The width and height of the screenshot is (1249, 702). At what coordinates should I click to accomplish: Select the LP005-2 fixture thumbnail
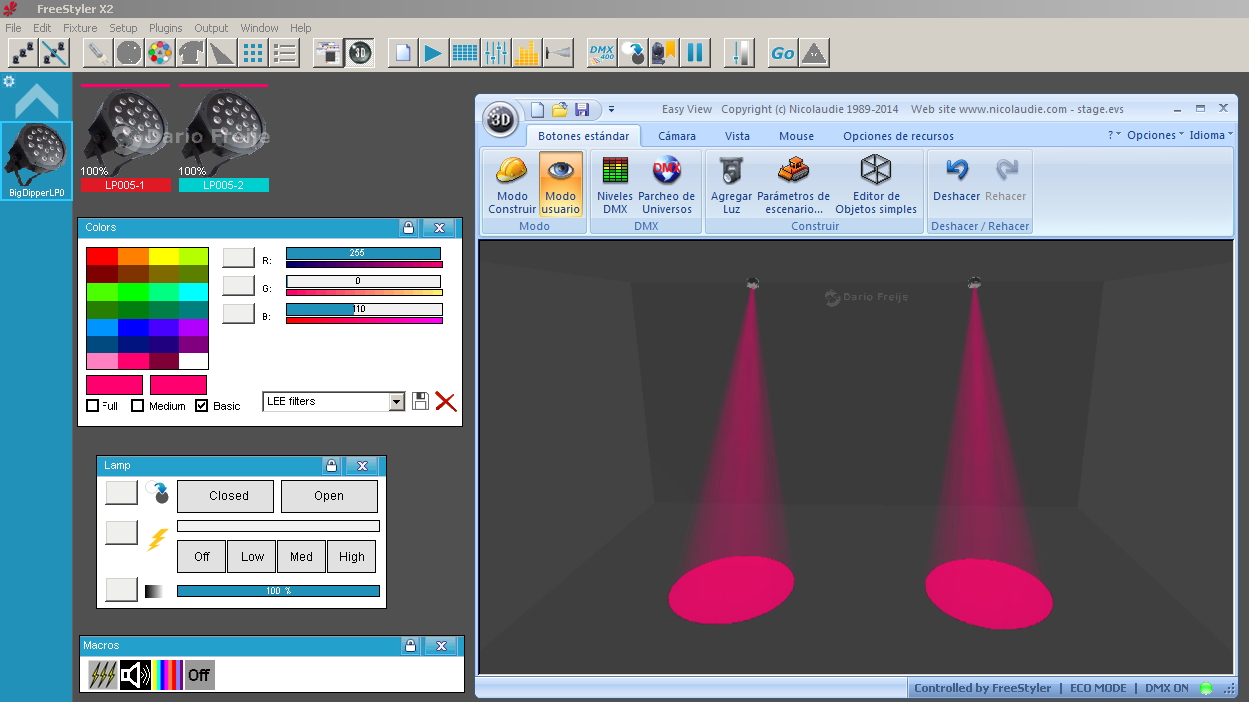[223, 137]
